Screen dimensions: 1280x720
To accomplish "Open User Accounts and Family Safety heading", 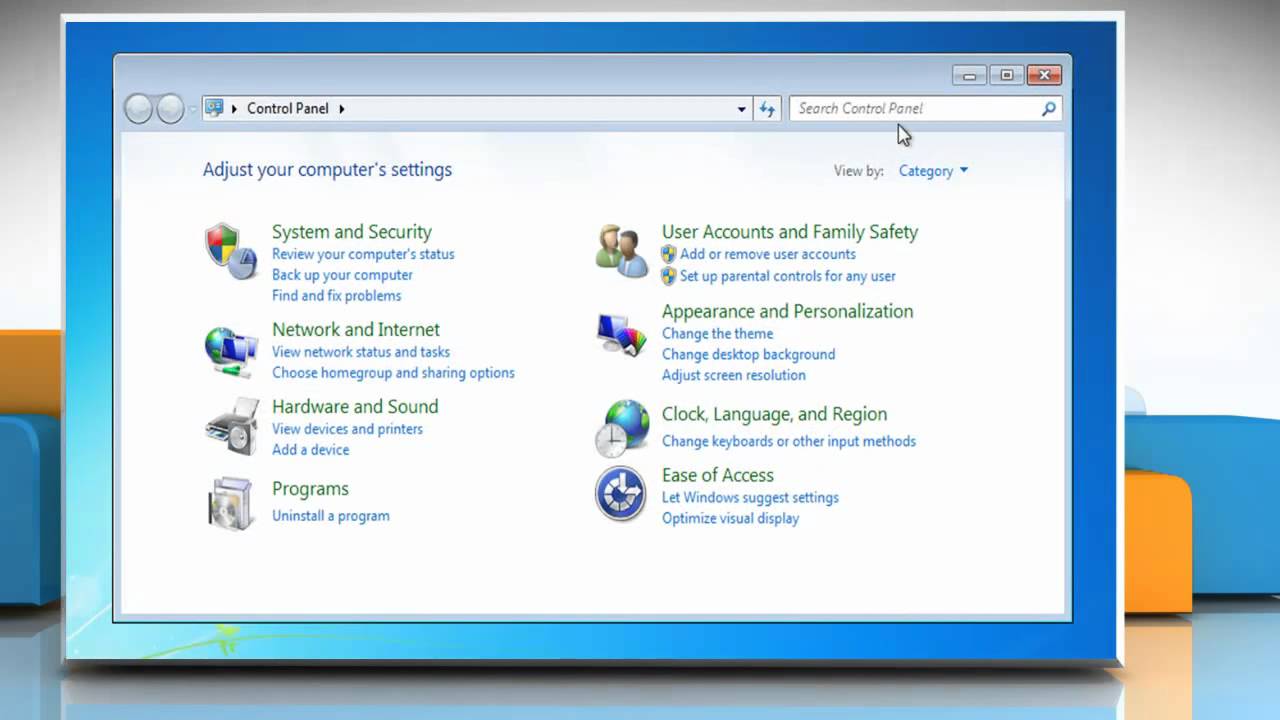I will pyautogui.click(x=790, y=231).
